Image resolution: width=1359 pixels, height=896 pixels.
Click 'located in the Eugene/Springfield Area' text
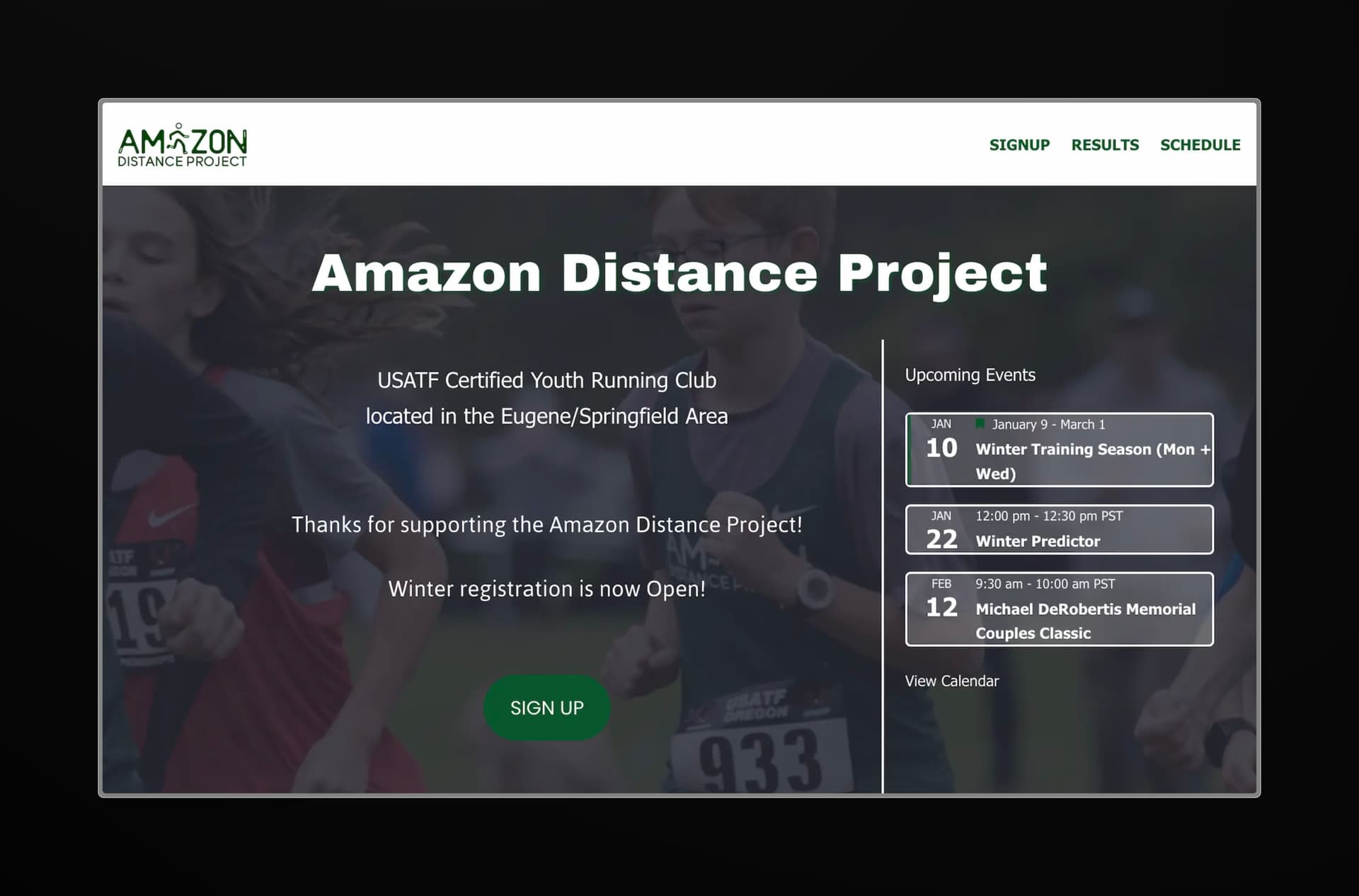coord(546,416)
